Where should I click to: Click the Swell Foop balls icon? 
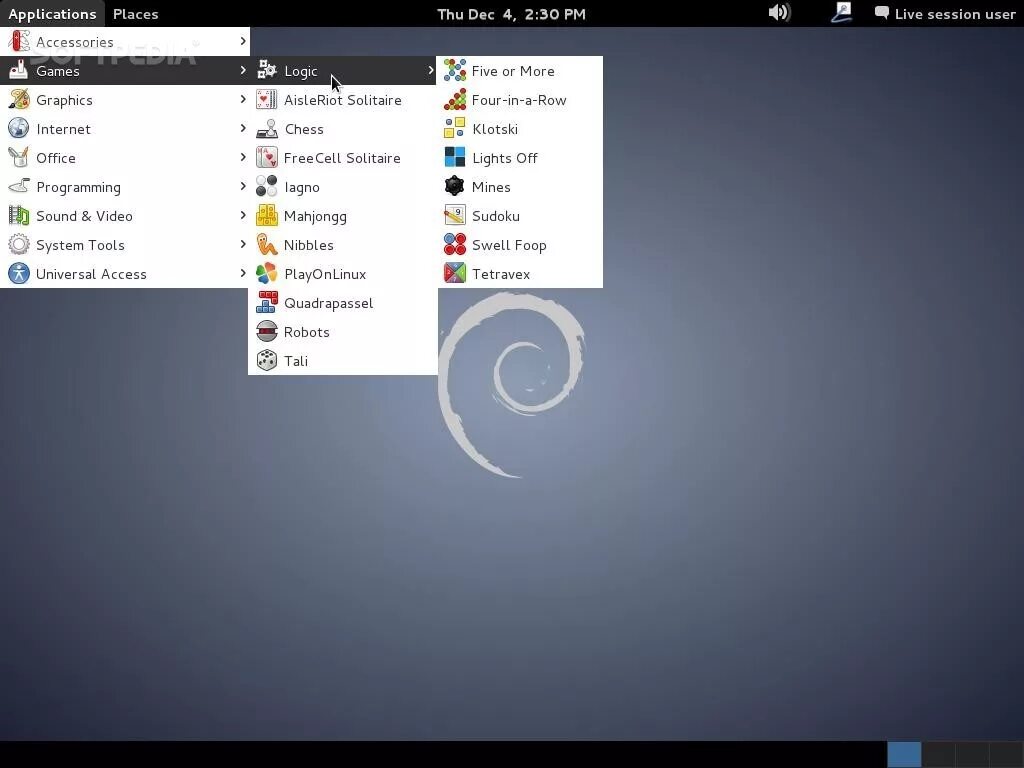pos(455,245)
